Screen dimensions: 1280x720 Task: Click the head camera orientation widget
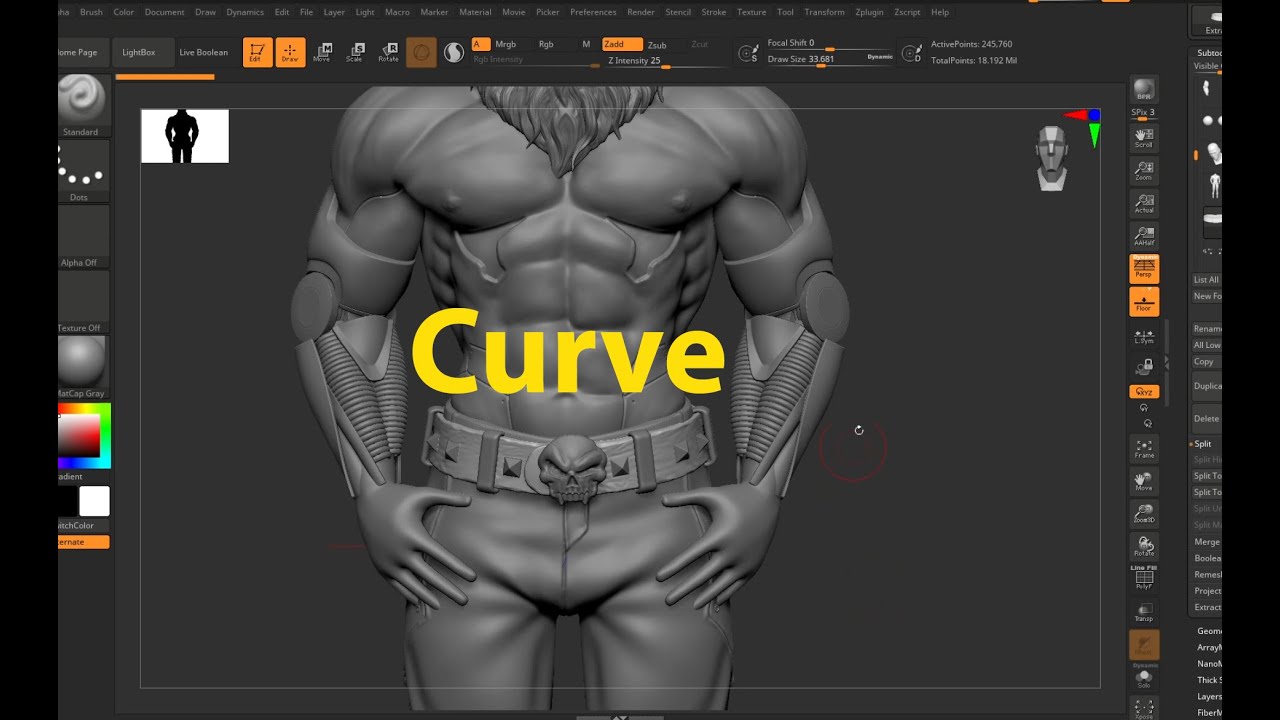[1051, 158]
